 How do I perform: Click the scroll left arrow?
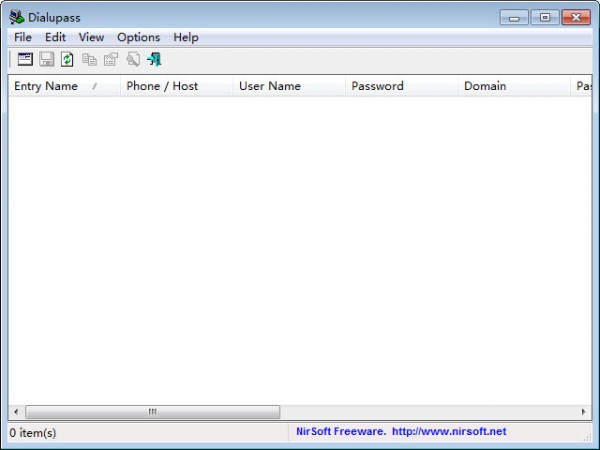pyautogui.click(x=16, y=412)
